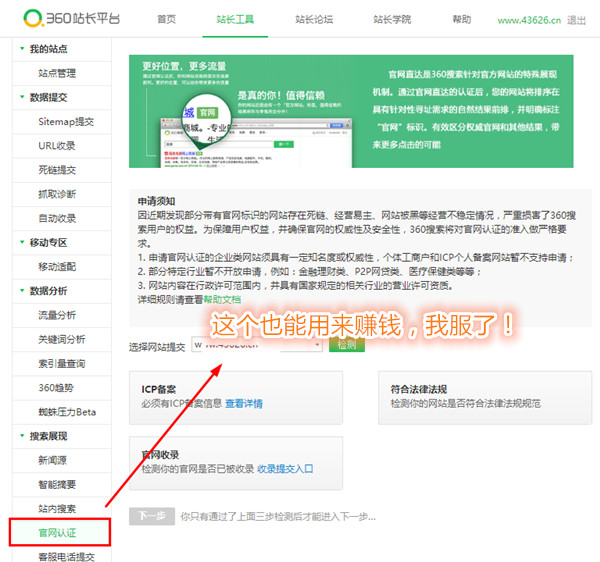The image size is (600, 562).
Task: Go to the 站长学院 tab
Action: (392, 19)
